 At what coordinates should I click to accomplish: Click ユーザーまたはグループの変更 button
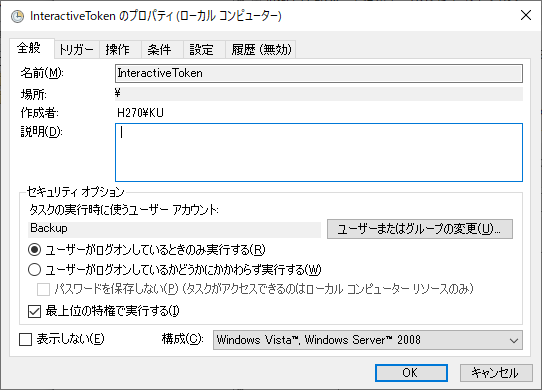[420, 229]
